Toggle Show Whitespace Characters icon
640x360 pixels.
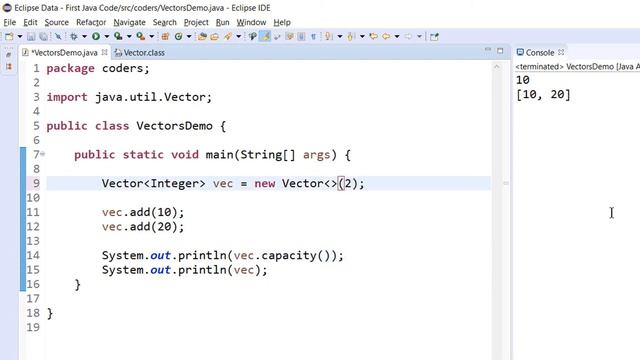click(313, 37)
